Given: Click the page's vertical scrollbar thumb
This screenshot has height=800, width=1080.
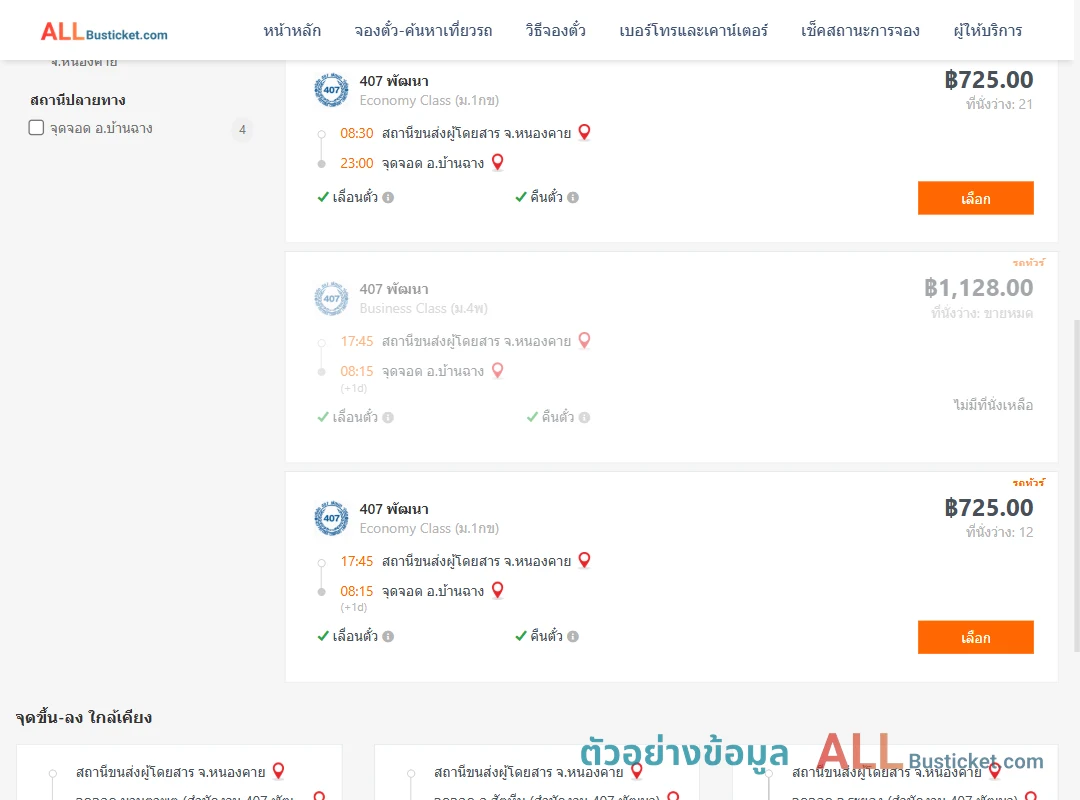Looking at the screenshot, I should click(1076, 486).
